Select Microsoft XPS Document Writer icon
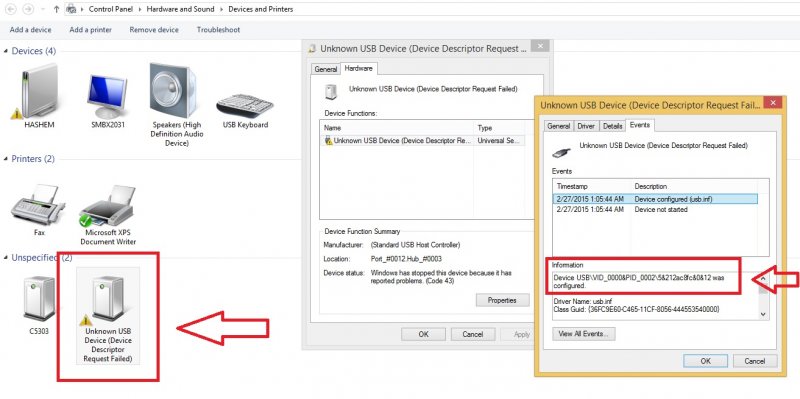Screen dimensions: 800x399 [108, 206]
